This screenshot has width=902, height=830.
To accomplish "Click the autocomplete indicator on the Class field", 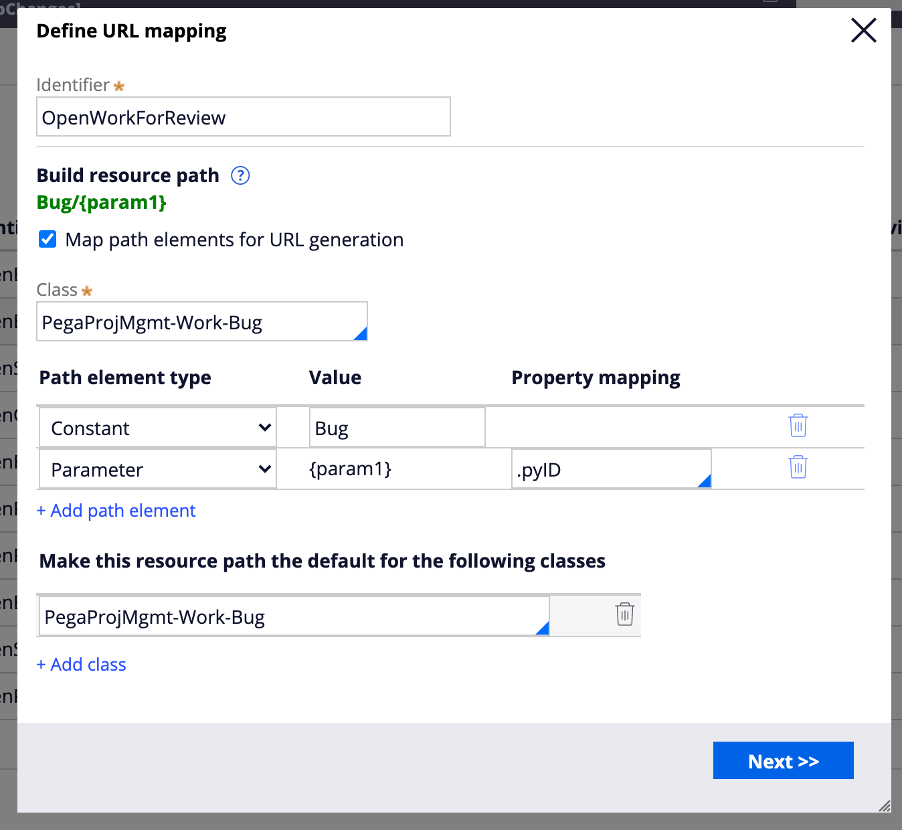I will click(361, 333).
